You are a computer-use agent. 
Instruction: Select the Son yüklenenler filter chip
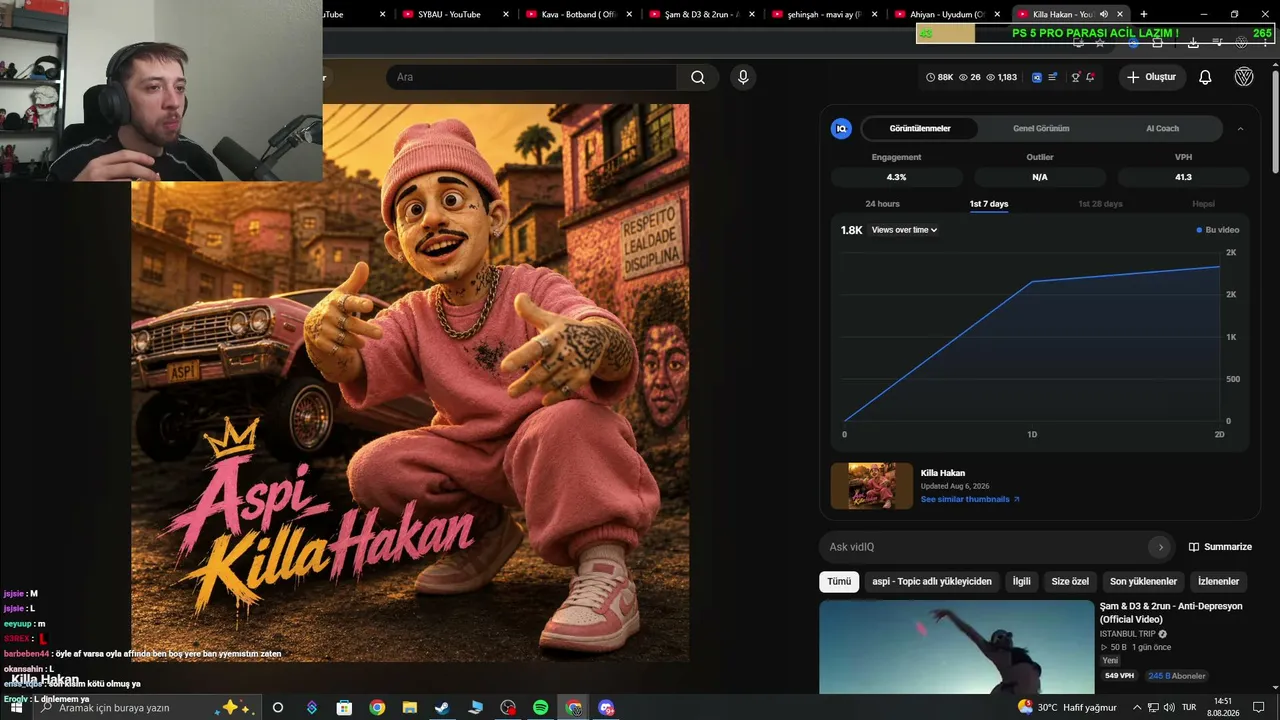pos(1143,581)
